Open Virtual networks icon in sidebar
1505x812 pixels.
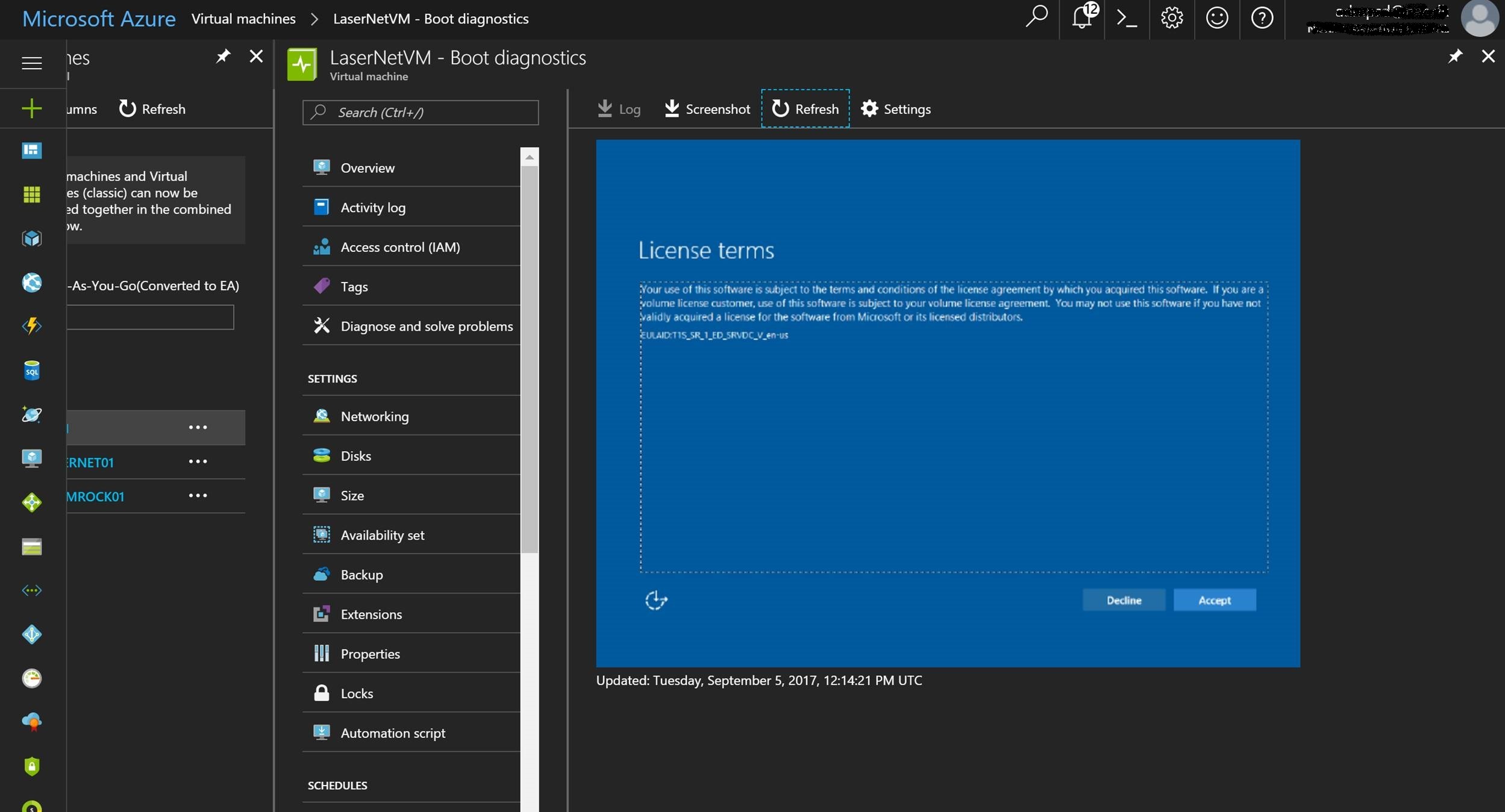pos(32,590)
